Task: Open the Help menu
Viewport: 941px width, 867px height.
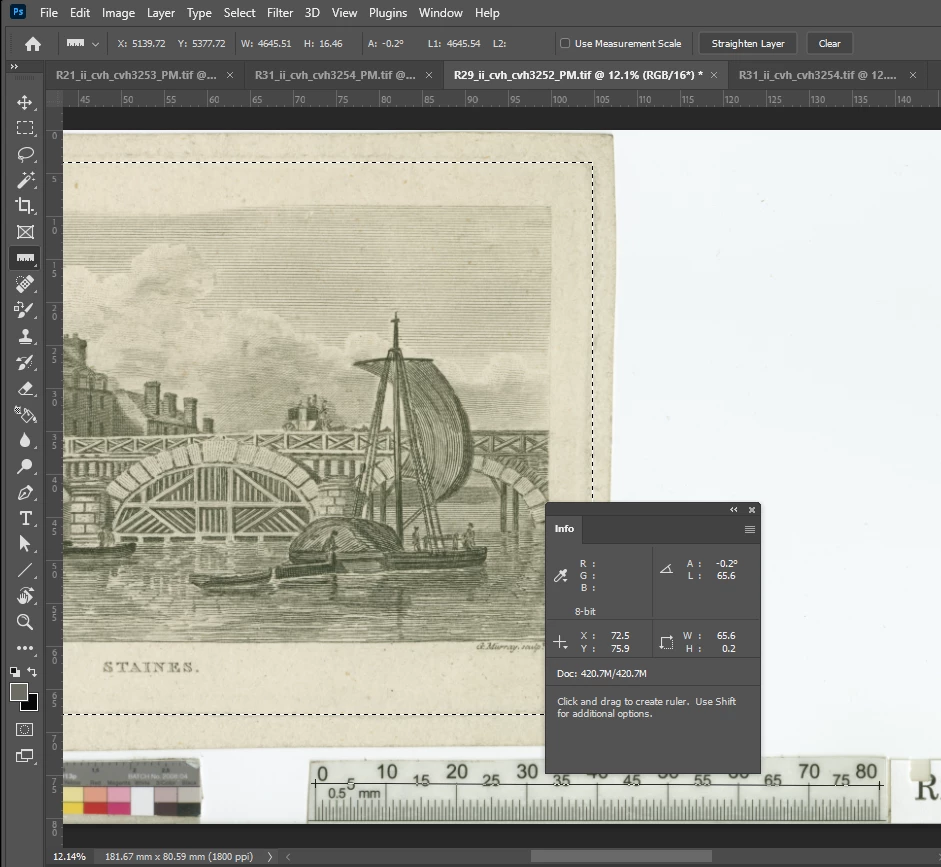Action: point(487,13)
